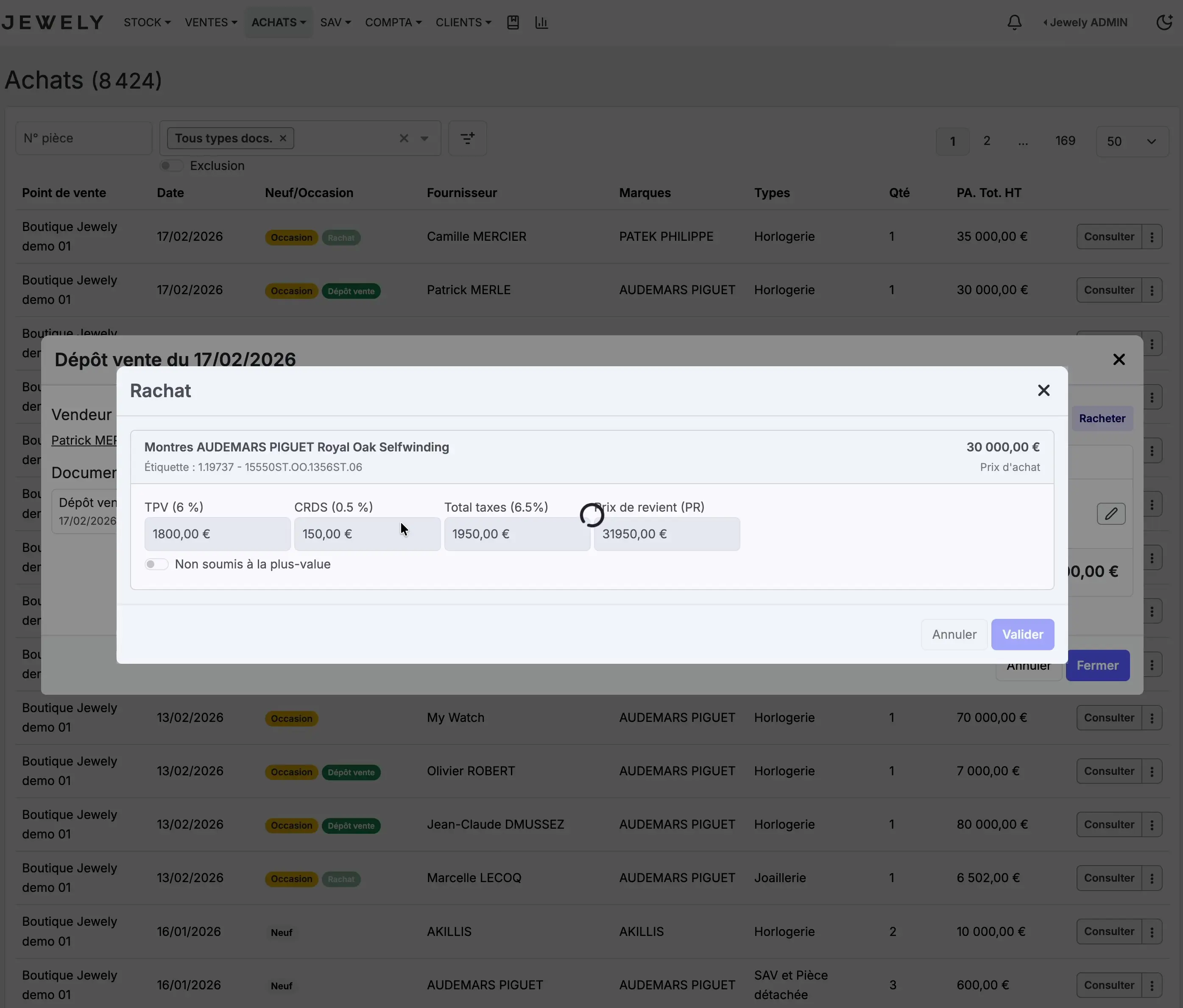Consult the Marcelle LECOQ purchase
This screenshot has height=1008, width=1183.
[1109, 878]
